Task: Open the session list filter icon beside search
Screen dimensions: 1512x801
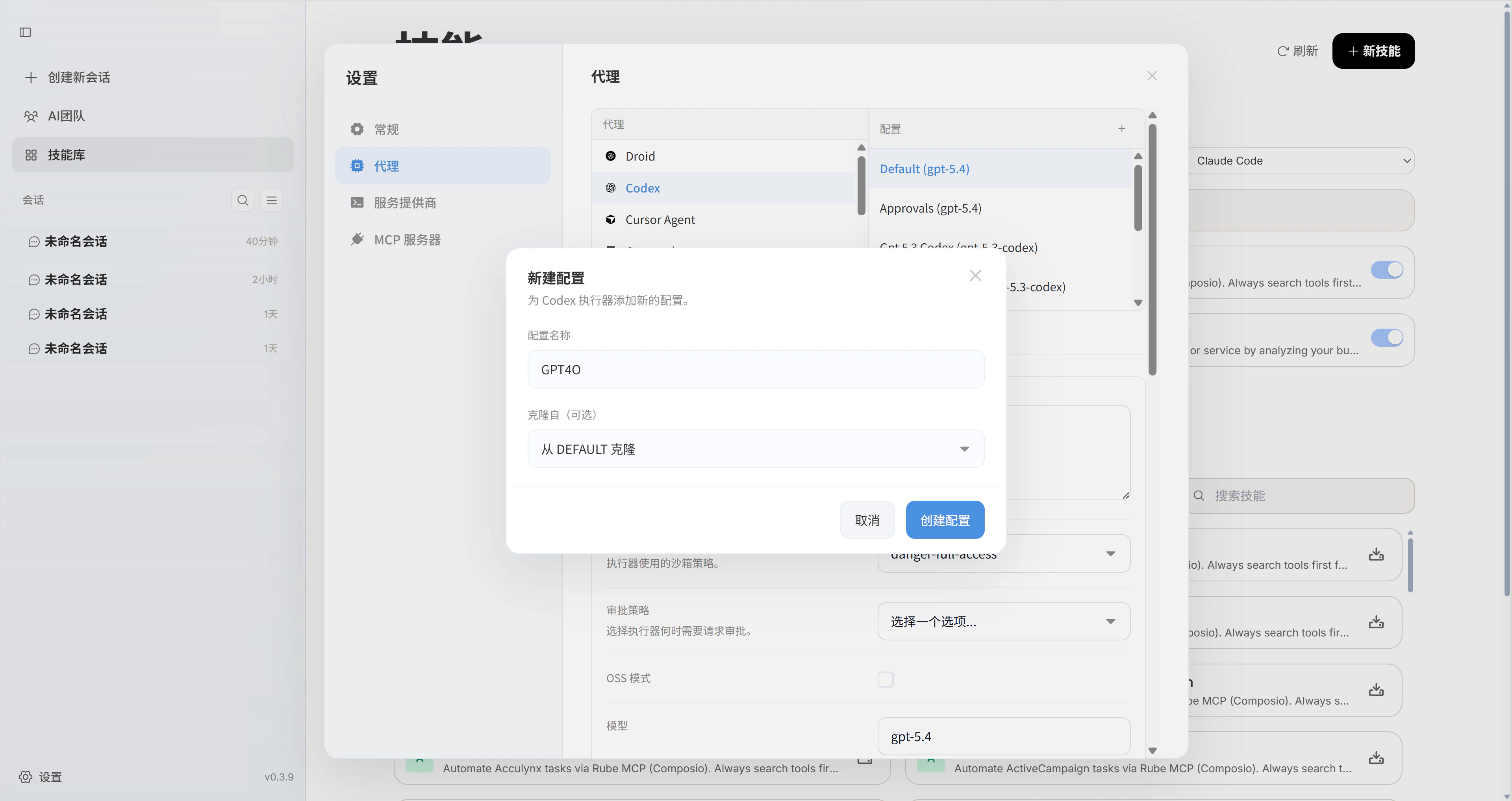Action: pyautogui.click(x=271, y=200)
